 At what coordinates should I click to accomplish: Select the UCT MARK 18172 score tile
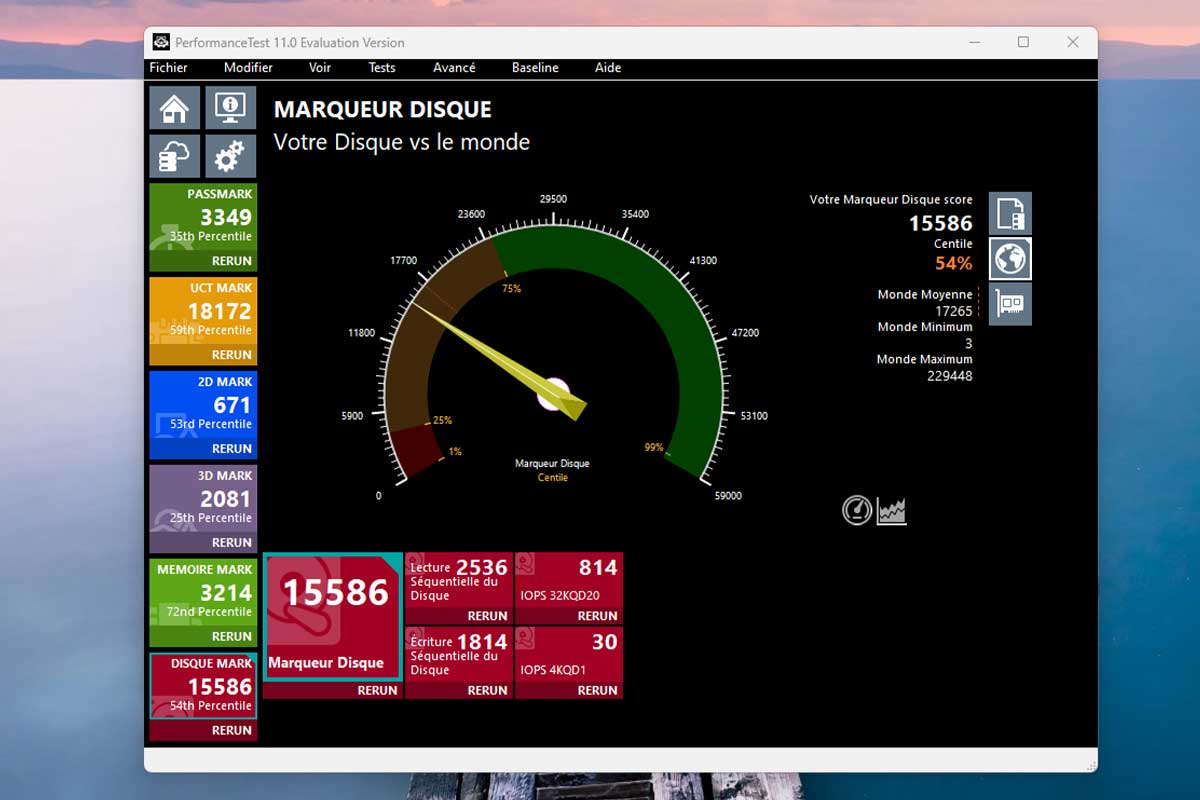pyautogui.click(x=203, y=311)
